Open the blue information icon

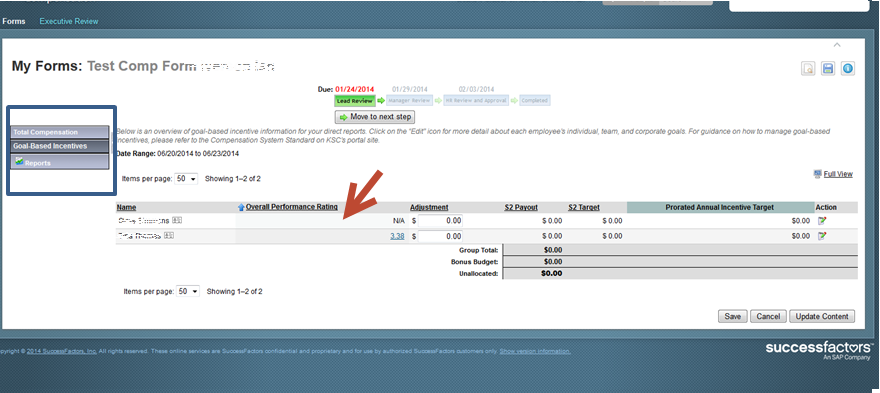pyautogui.click(x=847, y=69)
